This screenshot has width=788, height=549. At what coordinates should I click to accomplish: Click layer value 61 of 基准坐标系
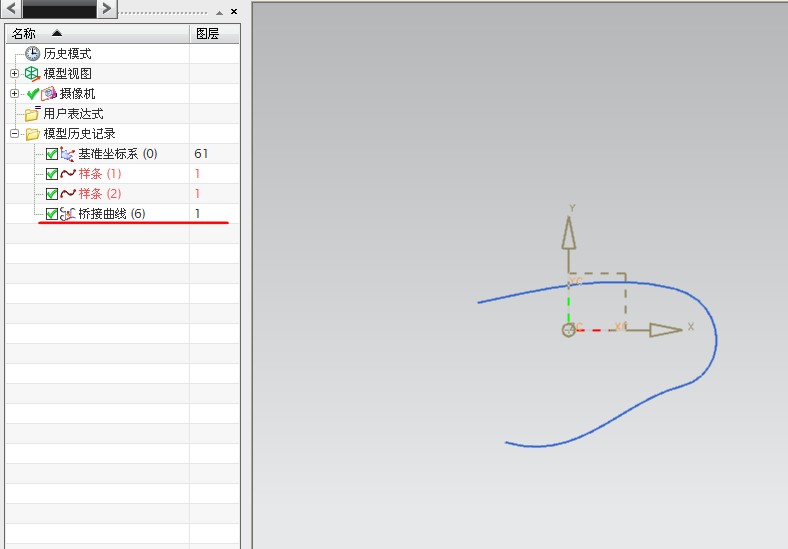pyautogui.click(x=201, y=154)
